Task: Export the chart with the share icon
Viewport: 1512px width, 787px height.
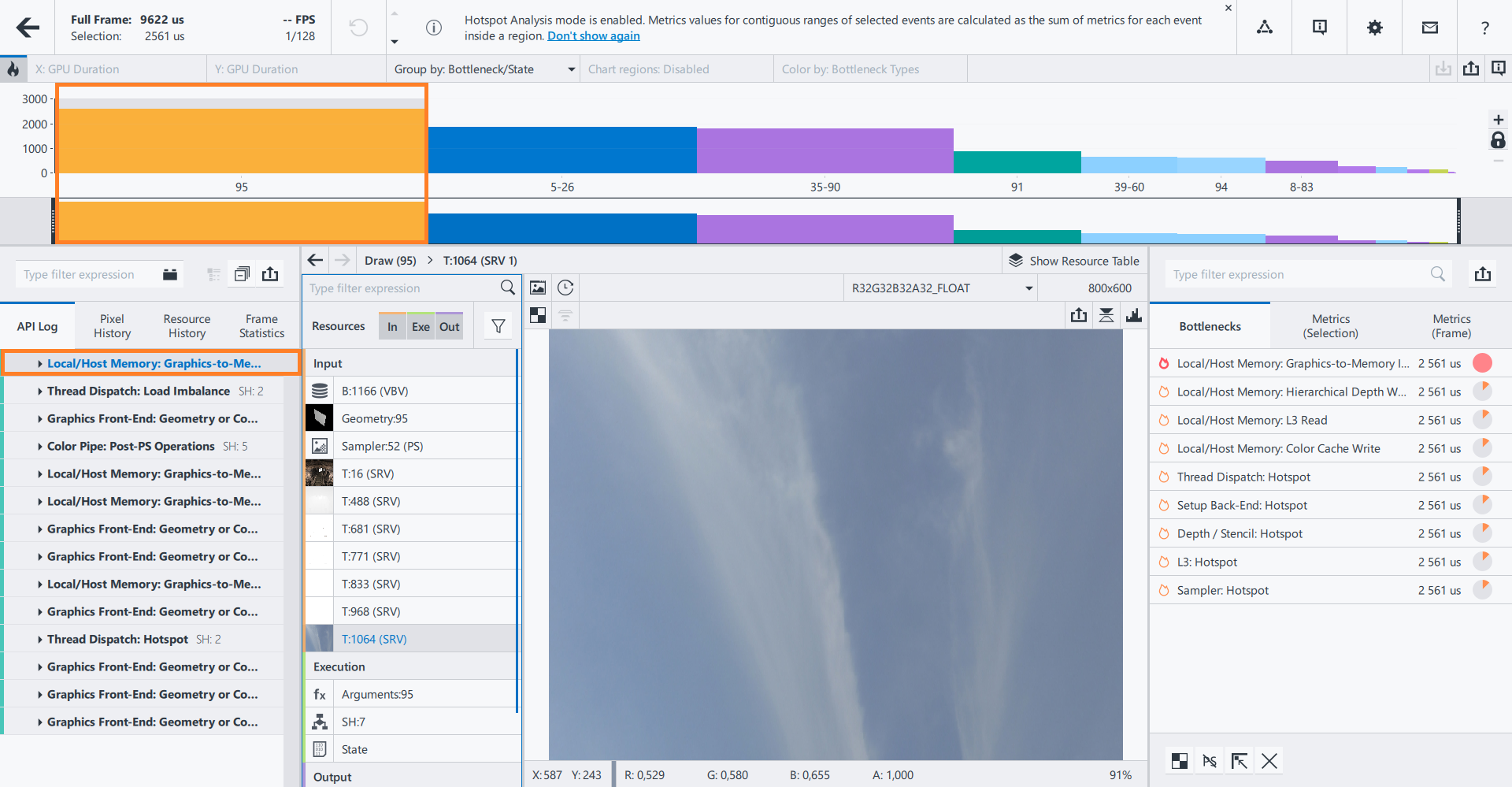Action: point(1471,69)
